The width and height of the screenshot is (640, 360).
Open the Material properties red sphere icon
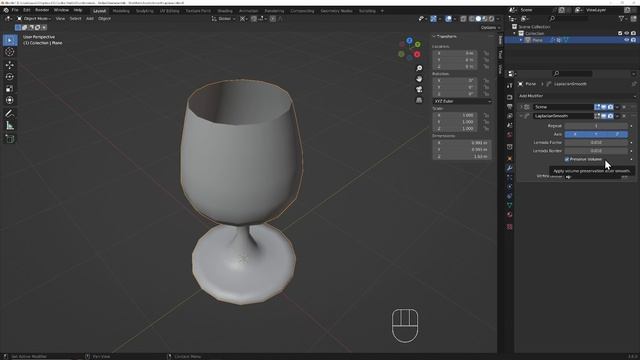[x=509, y=215]
